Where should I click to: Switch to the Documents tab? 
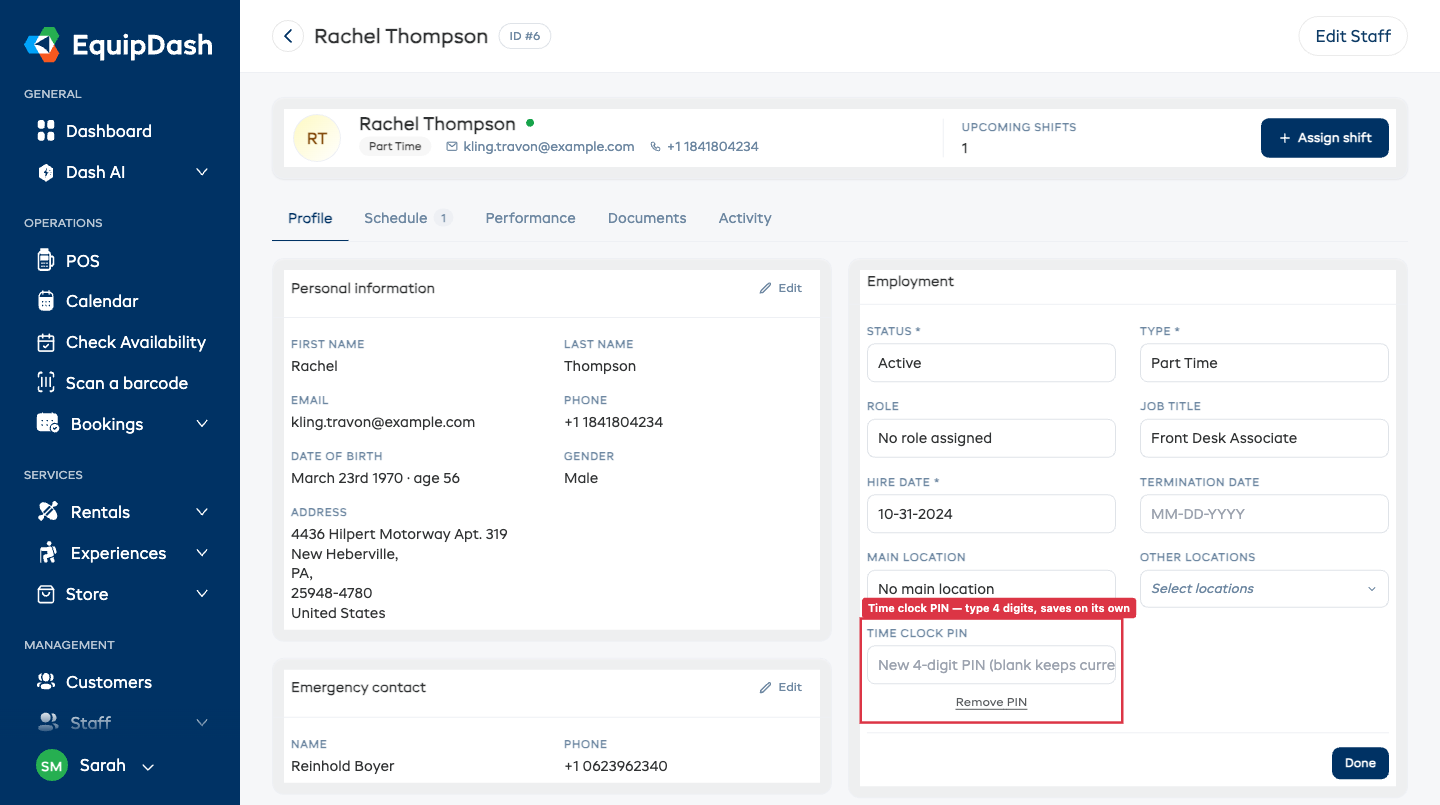[x=647, y=218]
